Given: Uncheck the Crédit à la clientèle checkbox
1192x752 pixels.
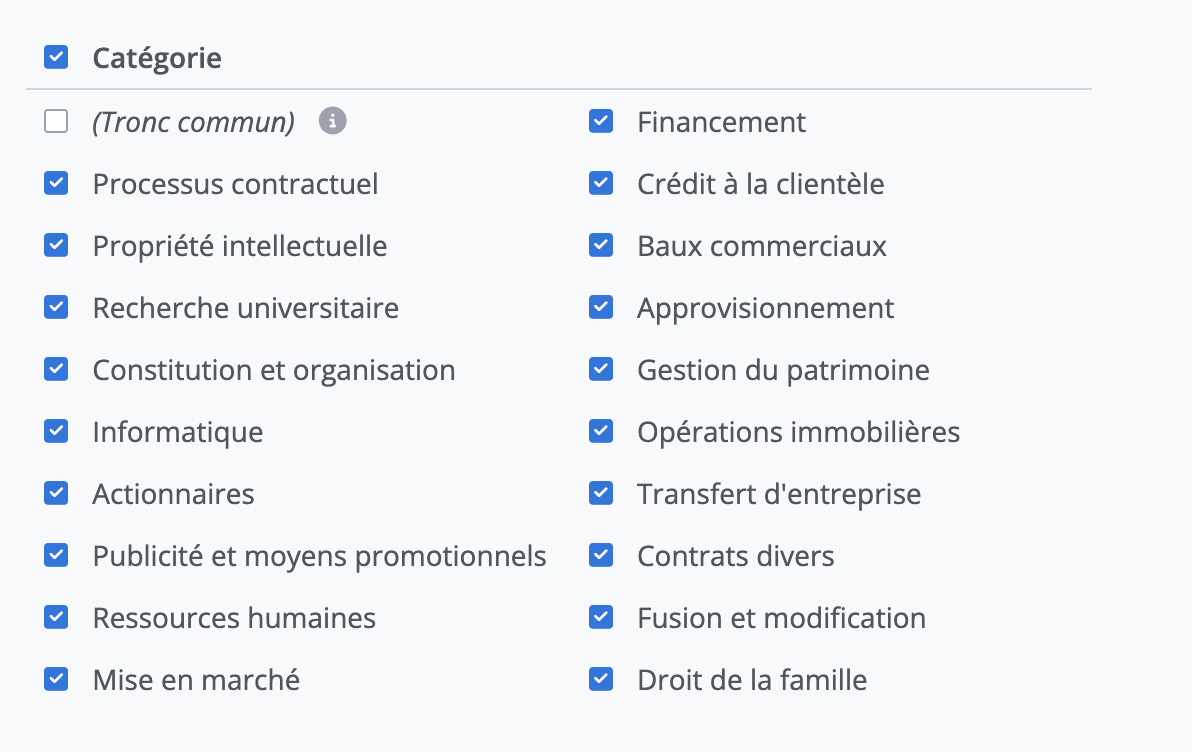Looking at the screenshot, I should pyautogui.click(x=601, y=184).
